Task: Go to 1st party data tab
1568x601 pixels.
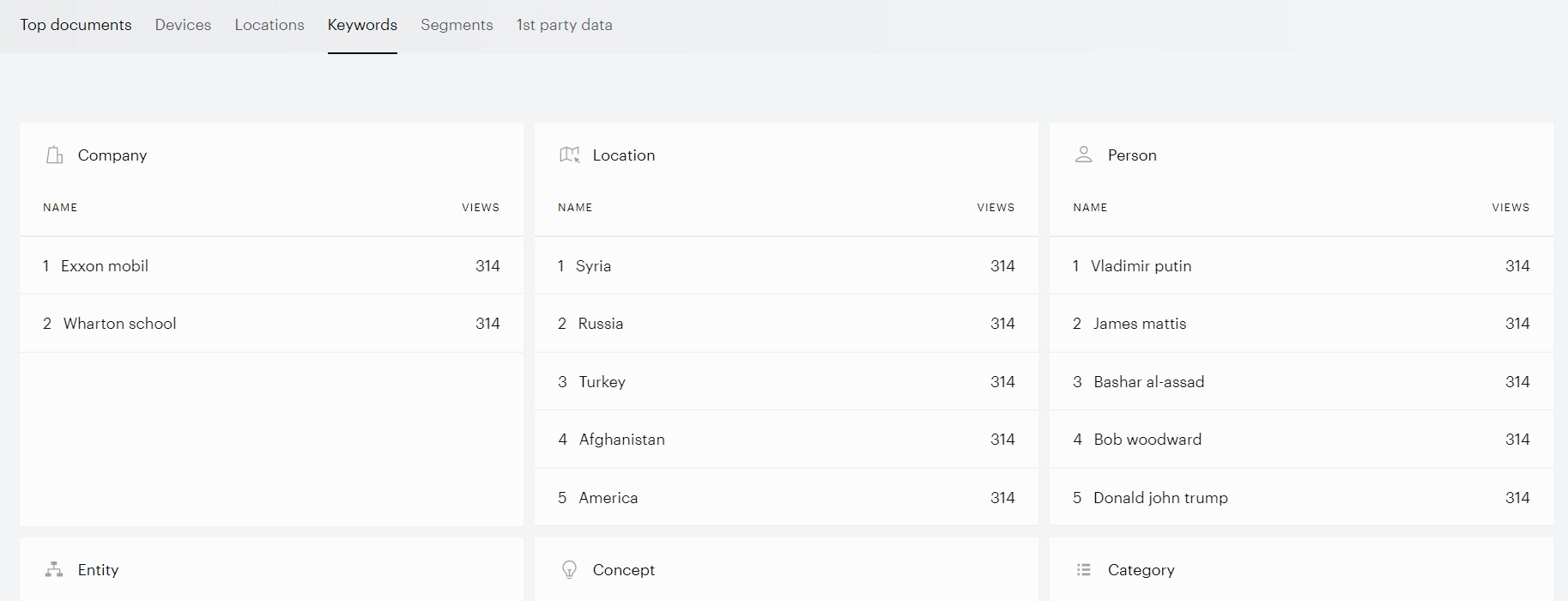Action: tap(564, 26)
